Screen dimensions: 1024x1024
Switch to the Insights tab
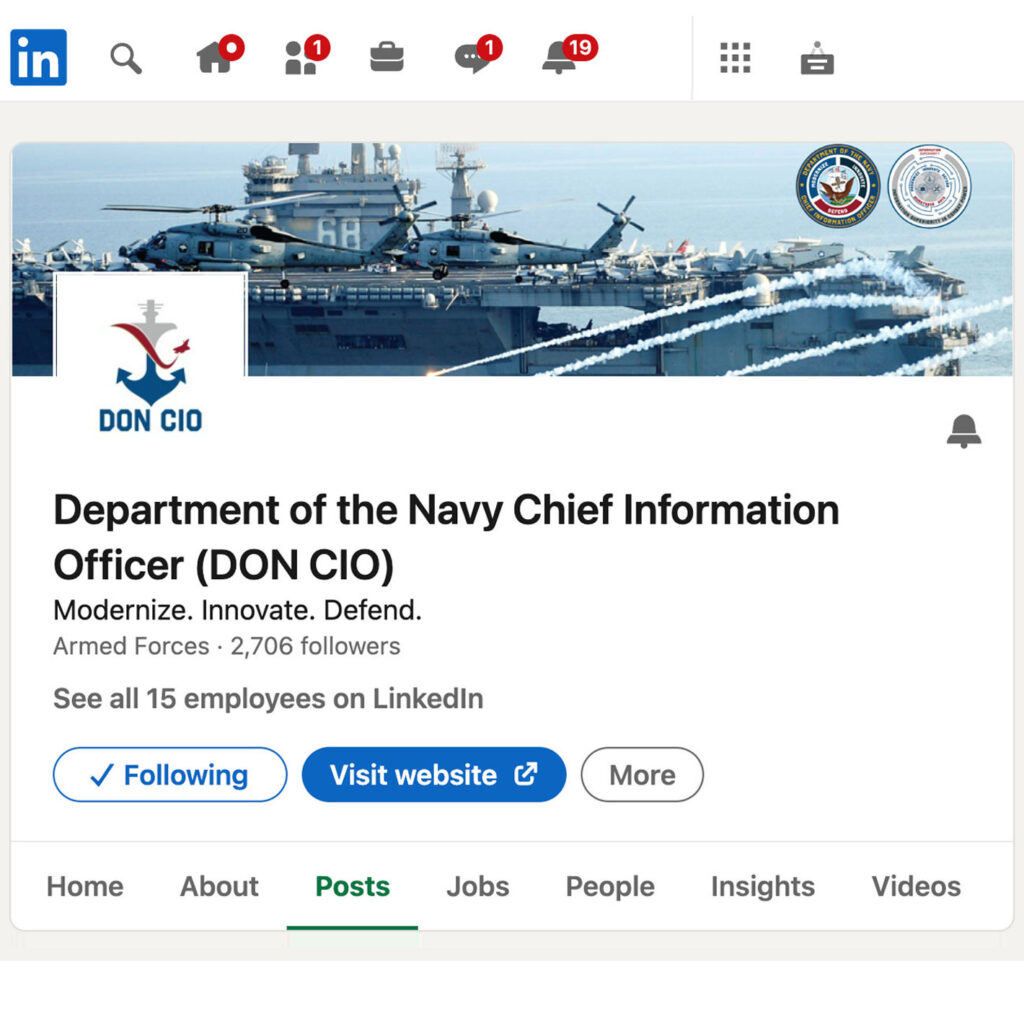[763, 886]
